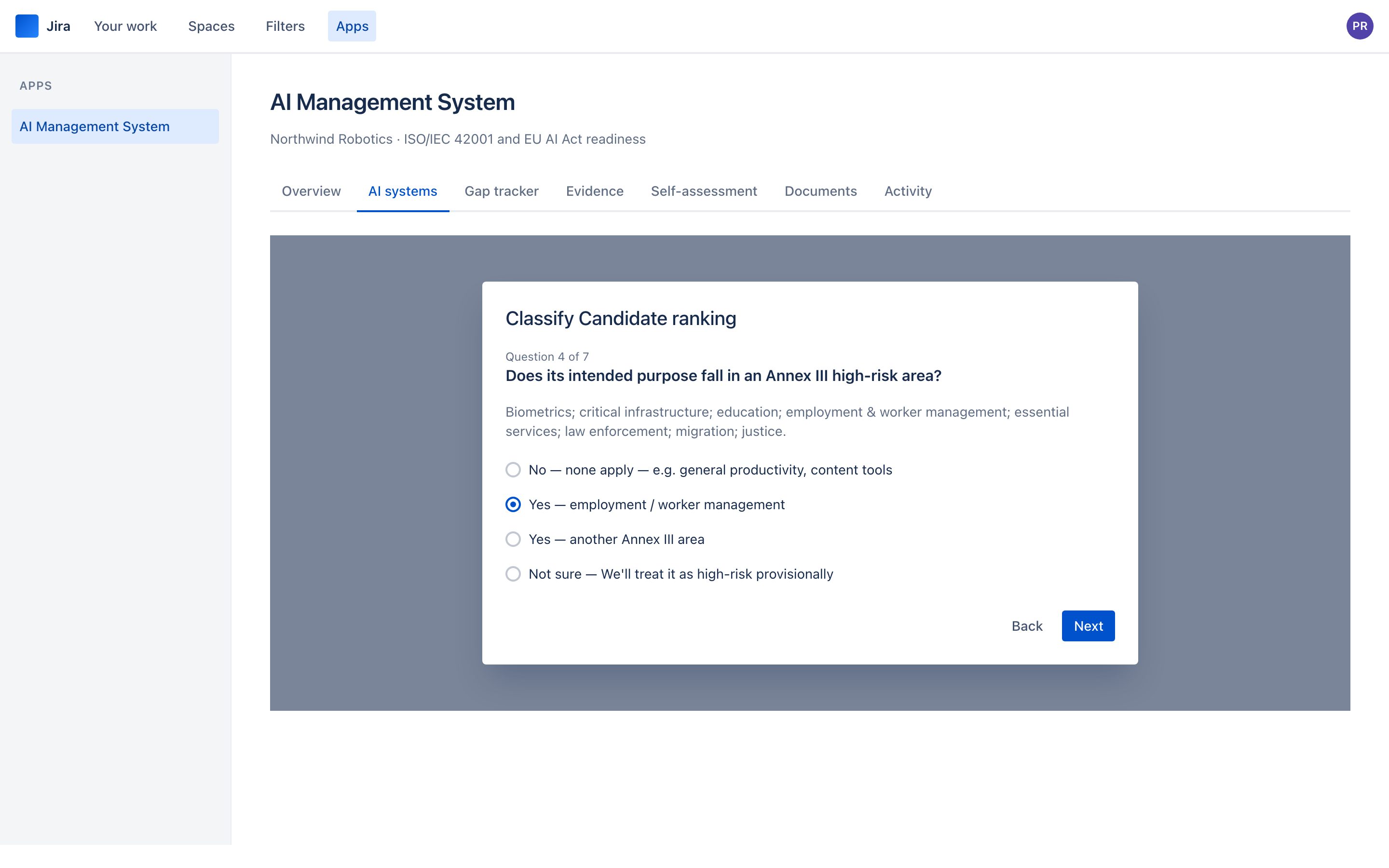Go Back to previous question
This screenshot has height=868, width=1389.
pyautogui.click(x=1027, y=626)
